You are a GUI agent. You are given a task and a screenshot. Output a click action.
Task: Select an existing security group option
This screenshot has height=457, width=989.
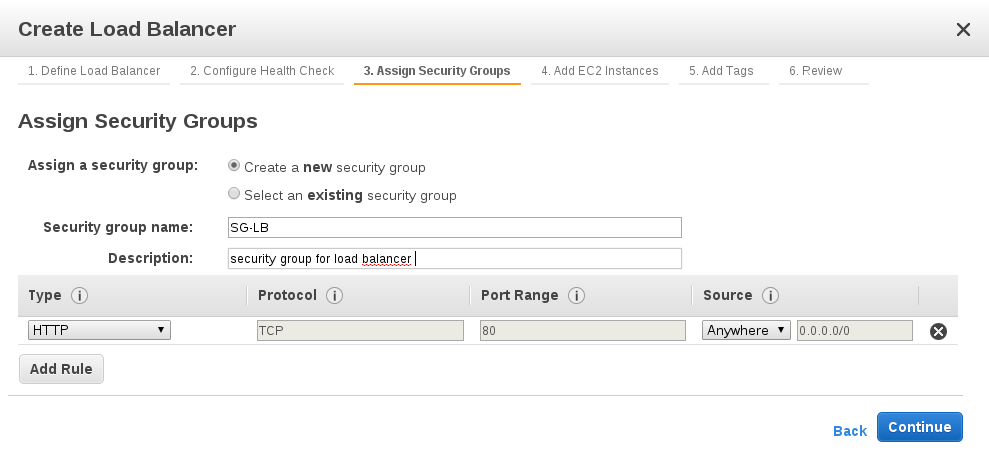click(234, 194)
